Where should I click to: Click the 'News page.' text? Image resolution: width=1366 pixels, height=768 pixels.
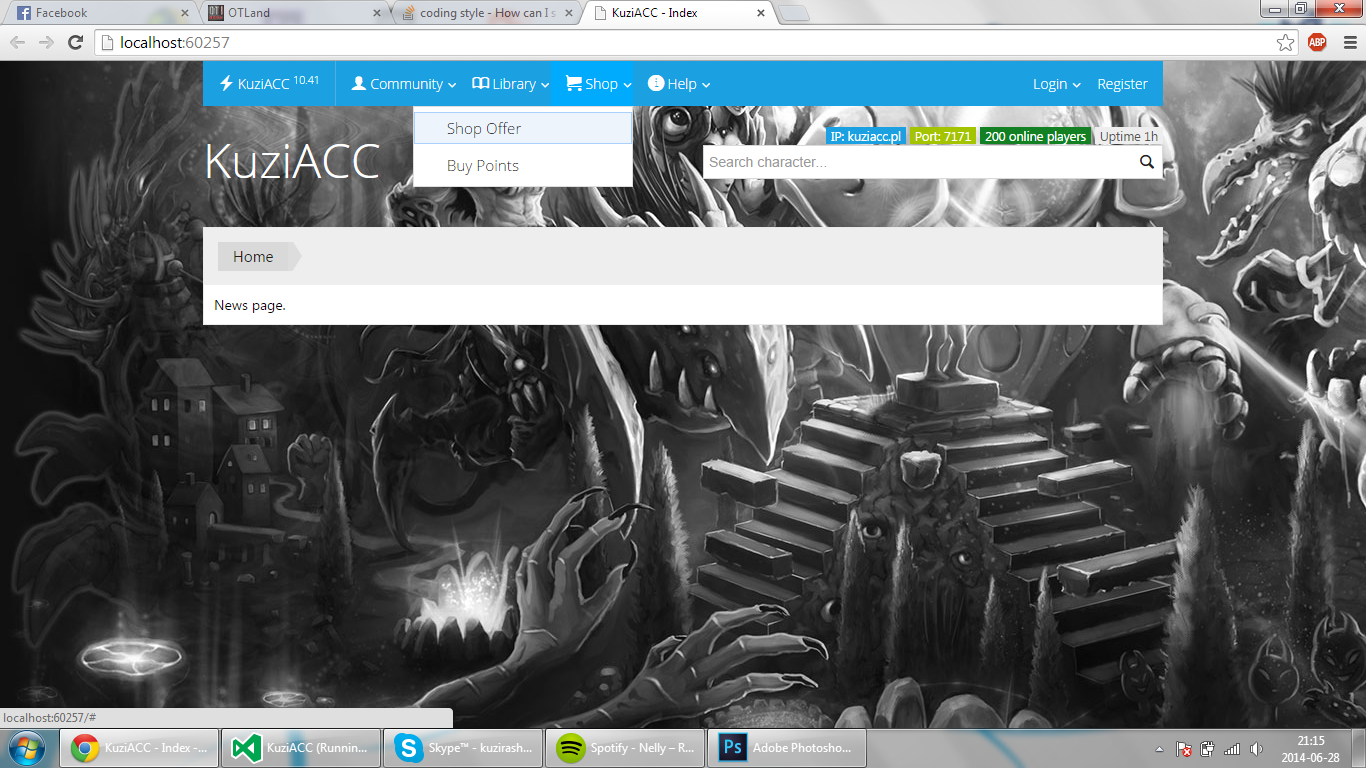250,305
